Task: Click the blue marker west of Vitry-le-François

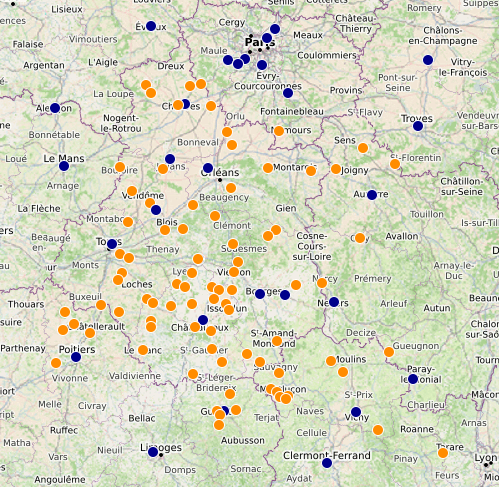Action: [x=428, y=60]
